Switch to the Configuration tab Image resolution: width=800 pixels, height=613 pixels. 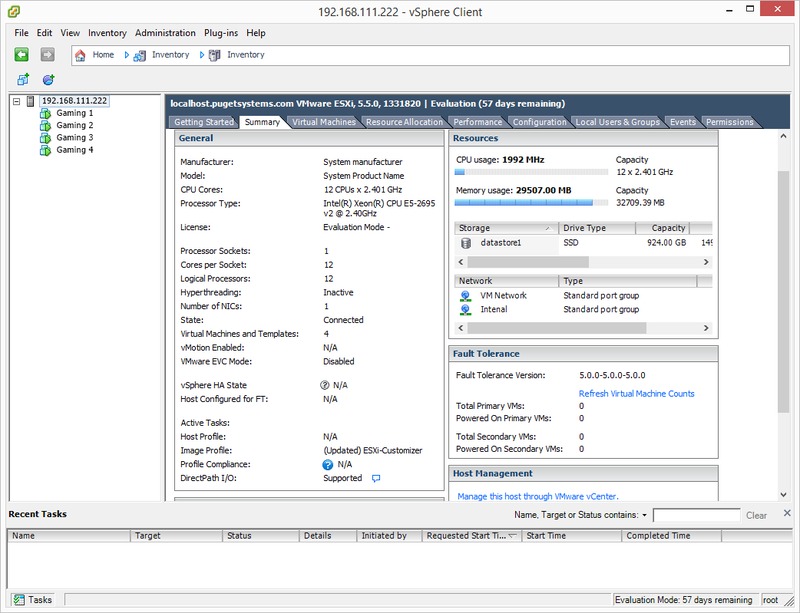point(539,122)
